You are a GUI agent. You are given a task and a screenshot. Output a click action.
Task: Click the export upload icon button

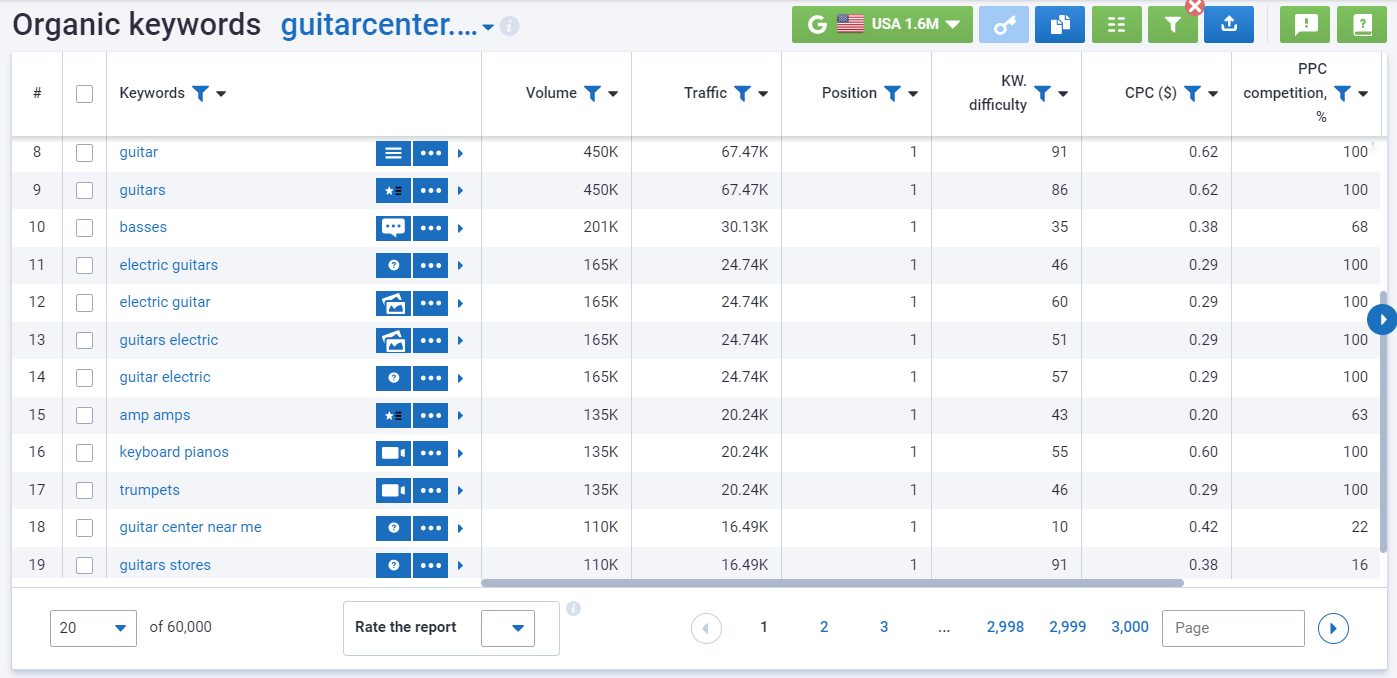pos(1229,25)
